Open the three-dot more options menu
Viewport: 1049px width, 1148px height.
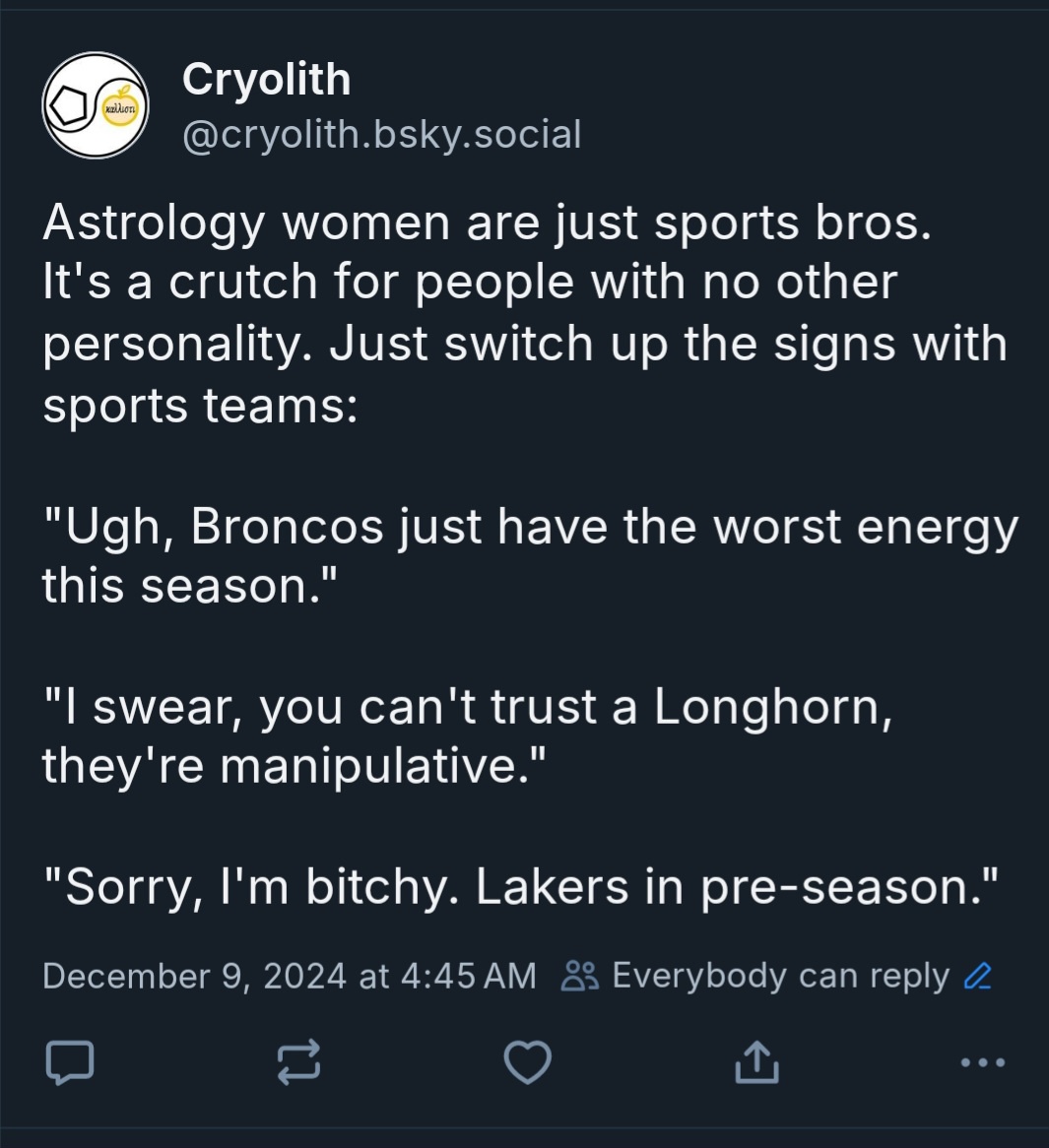pyautogui.click(x=983, y=1061)
